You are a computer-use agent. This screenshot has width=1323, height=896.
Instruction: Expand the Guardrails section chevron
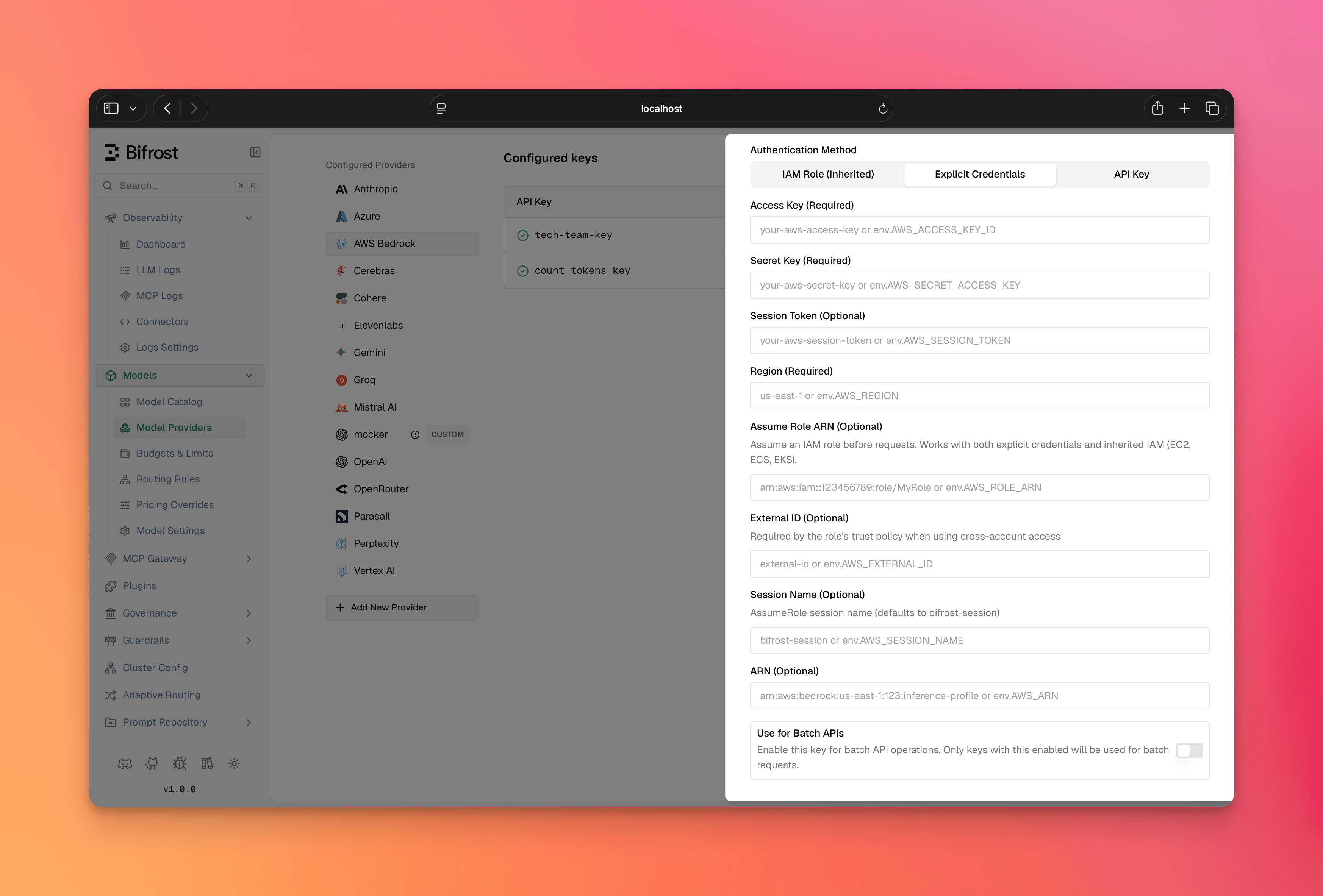[x=249, y=641]
